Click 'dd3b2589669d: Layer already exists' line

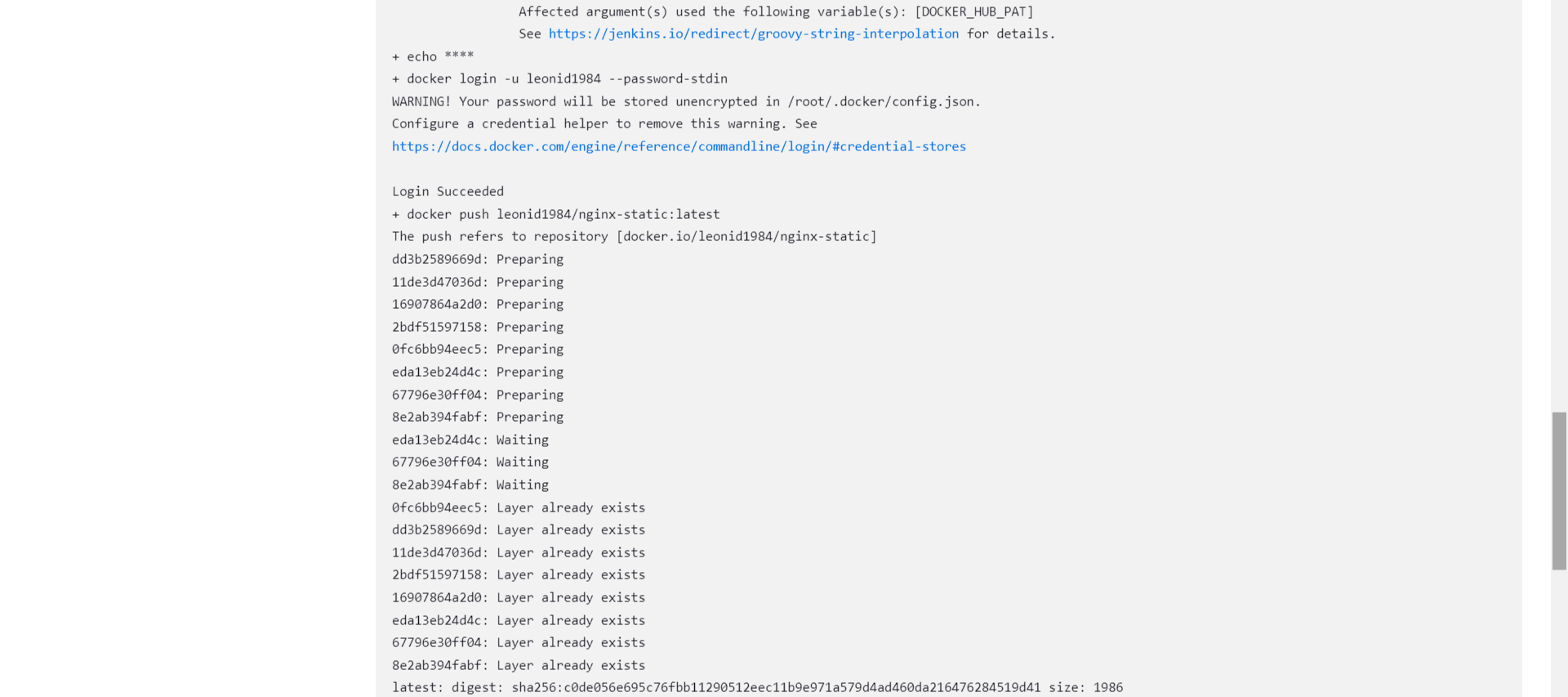[x=519, y=529]
